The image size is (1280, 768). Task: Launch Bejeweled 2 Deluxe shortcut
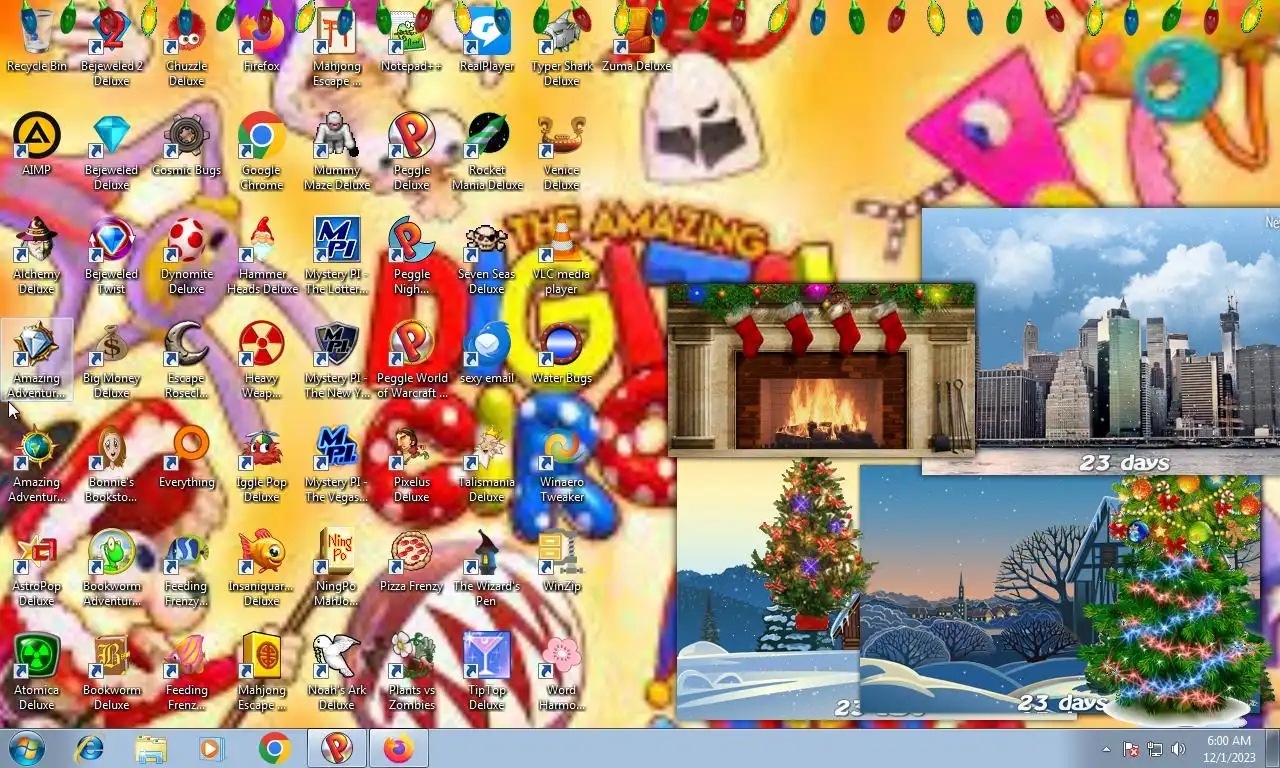coord(112,47)
